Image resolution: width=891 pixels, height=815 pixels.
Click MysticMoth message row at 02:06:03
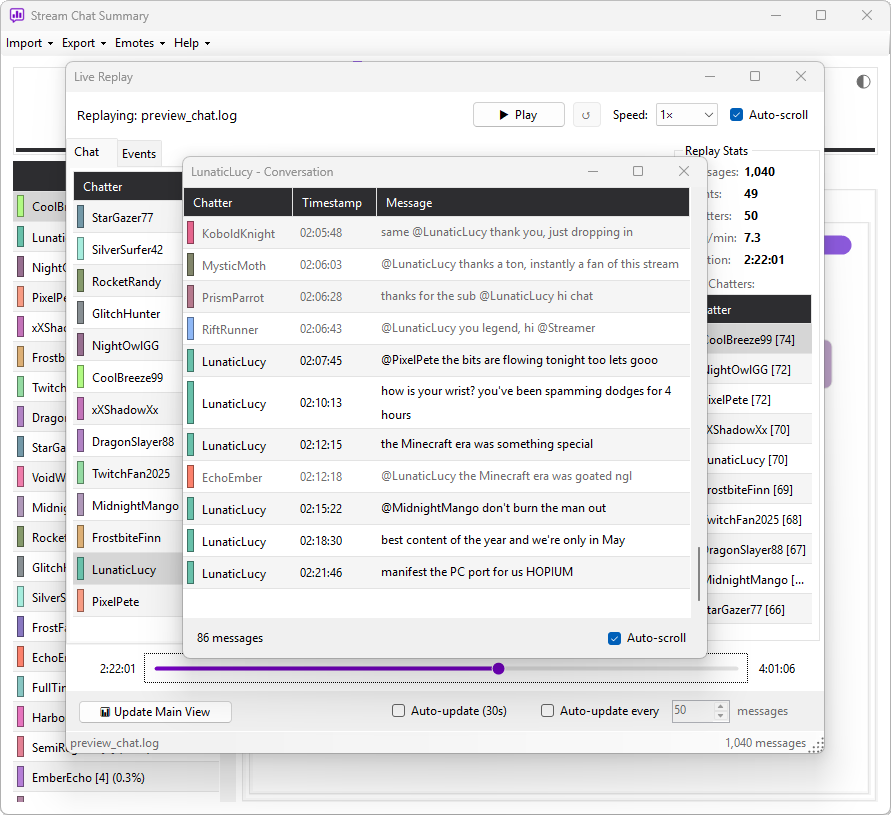click(x=436, y=265)
